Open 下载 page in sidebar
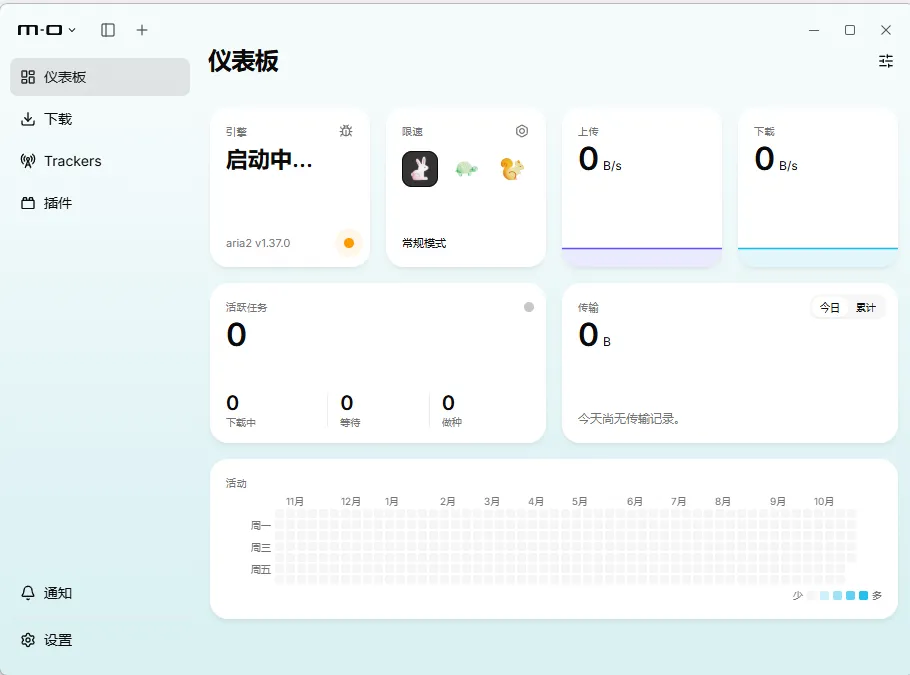This screenshot has width=910, height=675. point(100,119)
